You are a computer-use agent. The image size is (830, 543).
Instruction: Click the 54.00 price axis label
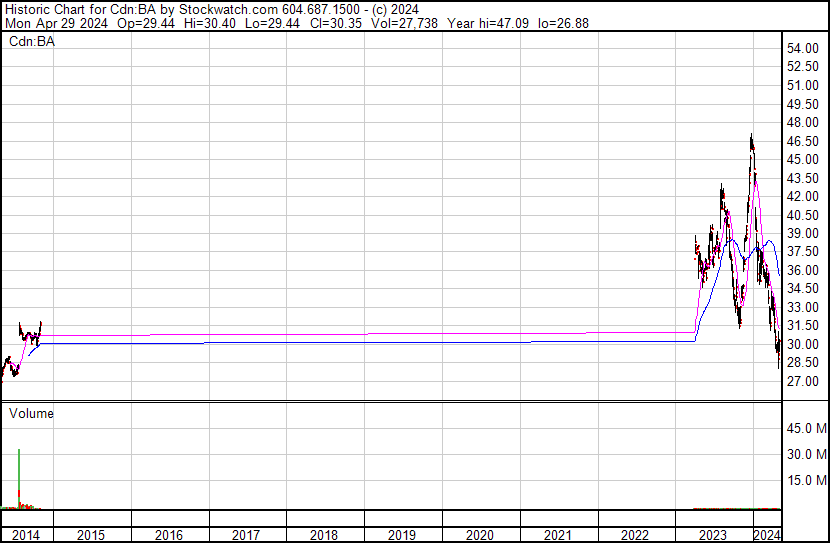coord(803,49)
